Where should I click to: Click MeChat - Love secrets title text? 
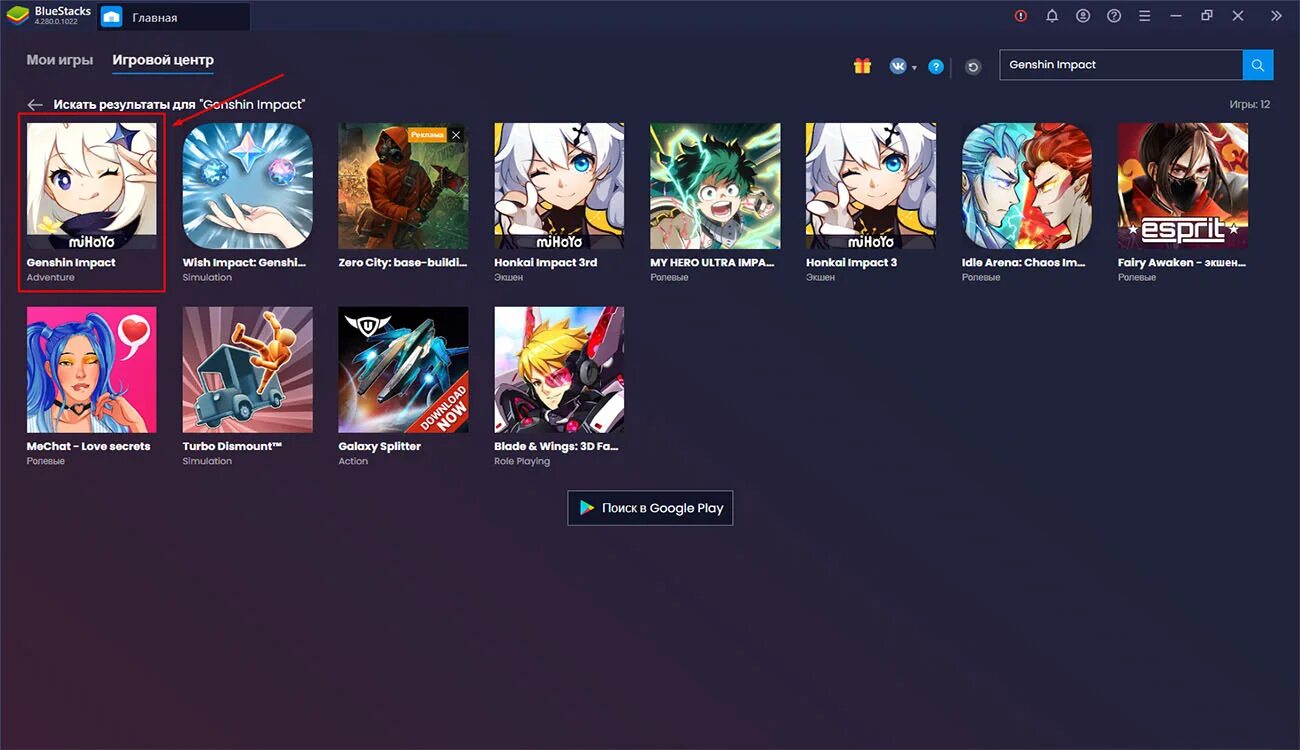pyautogui.click(x=88, y=447)
